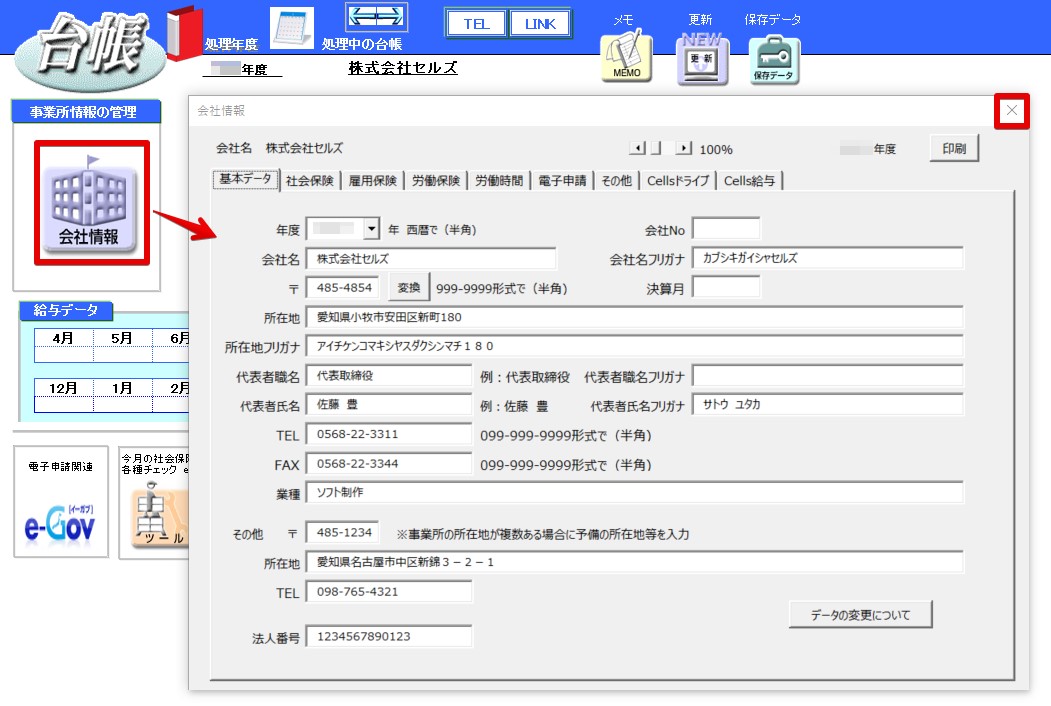Open the その他 tab
The width and height of the screenshot is (1051, 706).
[x=616, y=180]
